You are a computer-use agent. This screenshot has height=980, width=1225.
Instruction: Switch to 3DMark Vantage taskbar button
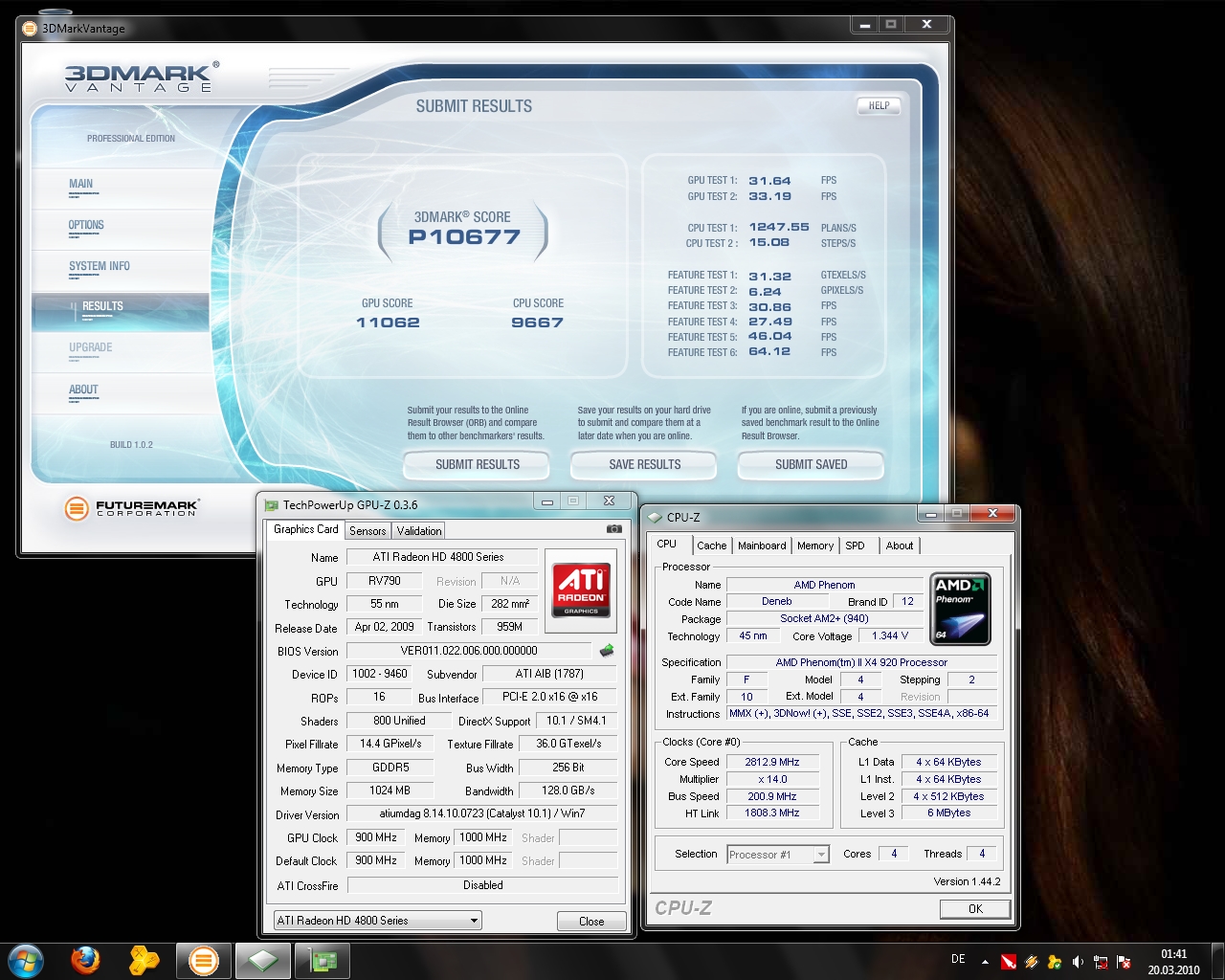[x=203, y=960]
